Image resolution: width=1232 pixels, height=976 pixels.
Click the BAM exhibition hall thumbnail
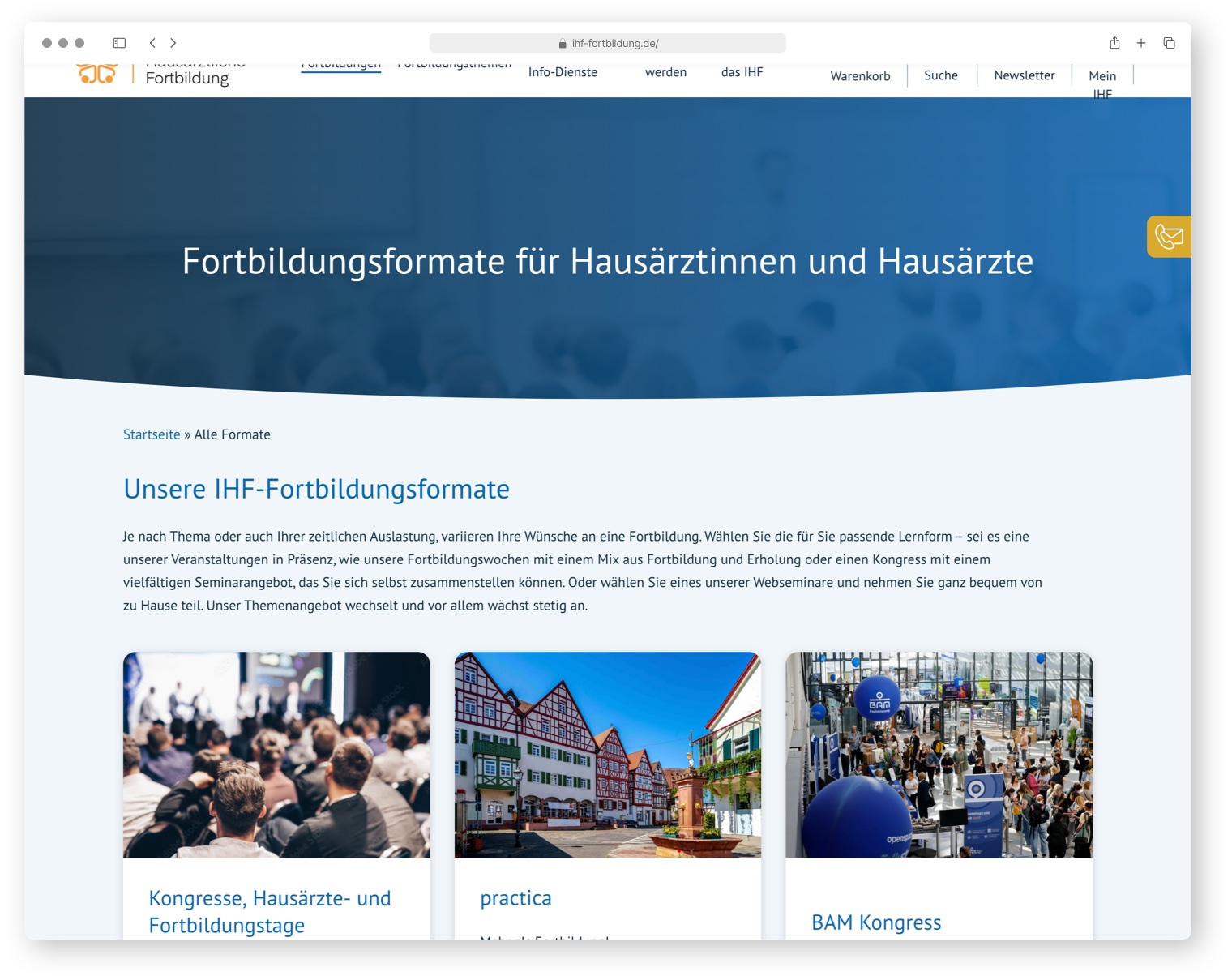pos(939,755)
